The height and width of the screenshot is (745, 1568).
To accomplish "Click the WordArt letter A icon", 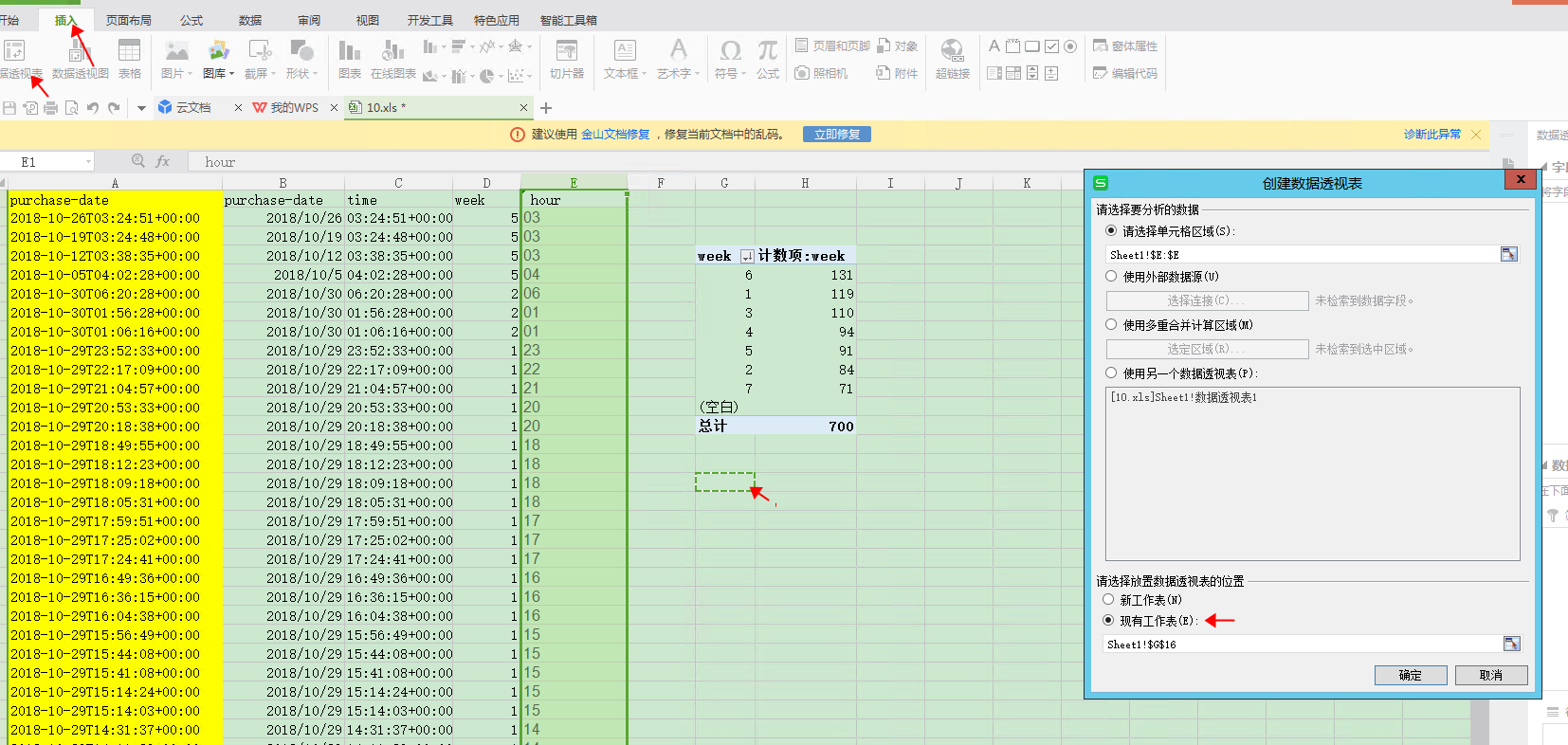I will 678,50.
